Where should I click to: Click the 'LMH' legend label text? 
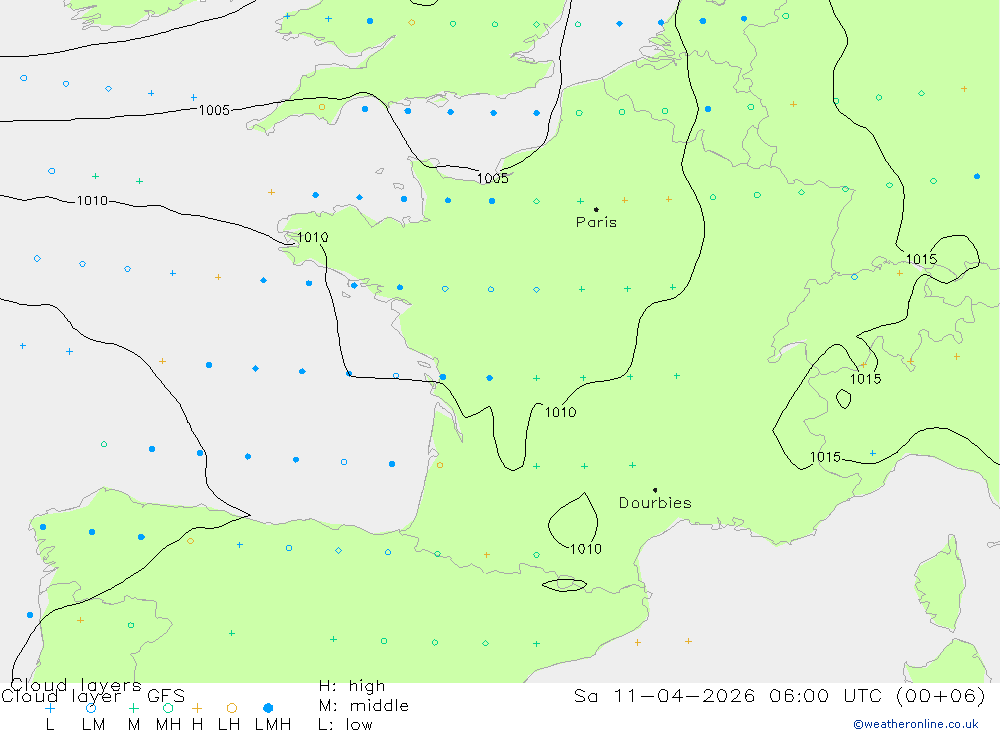point(273,725)
